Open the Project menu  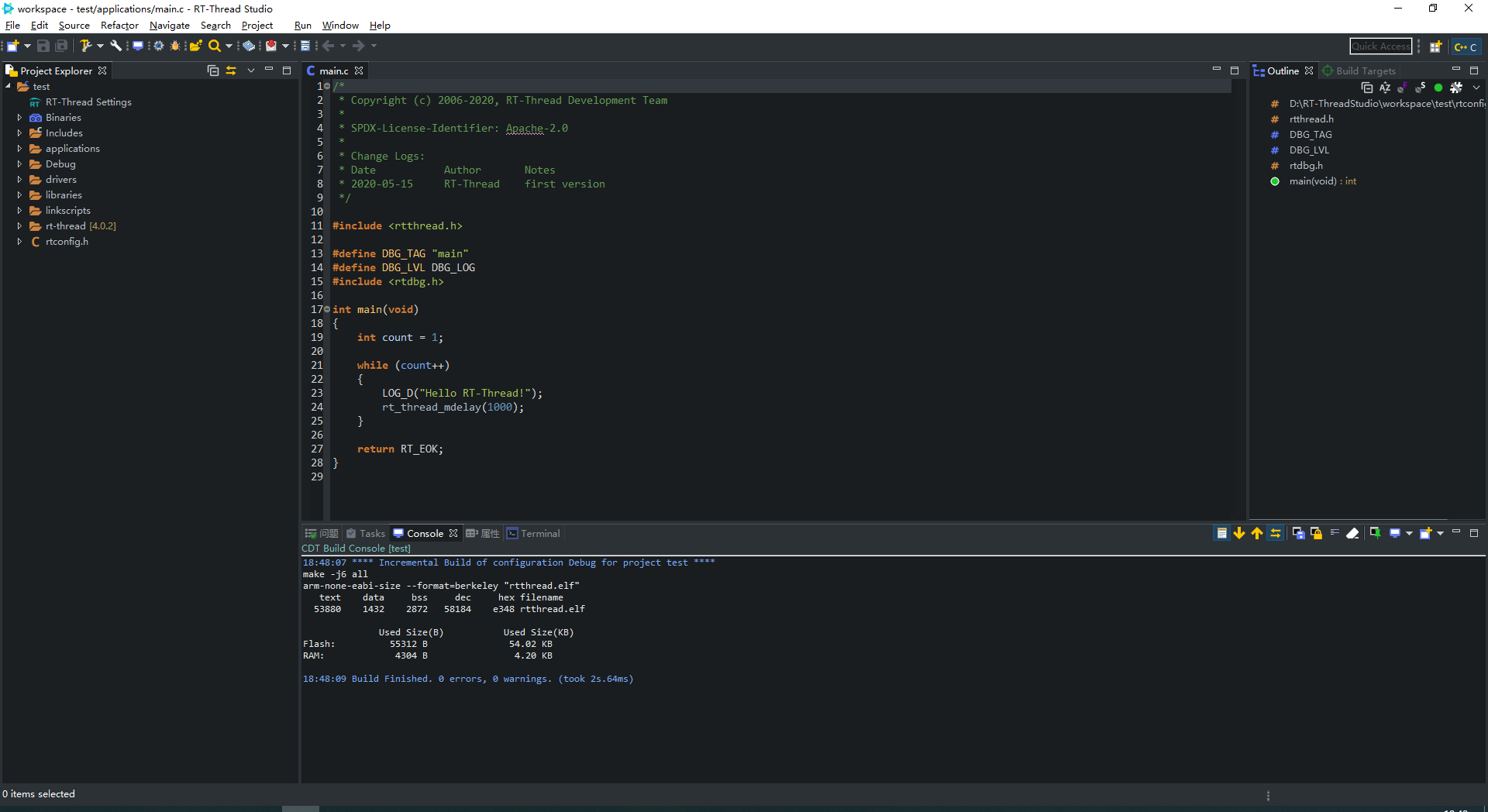[x=257, y=26]
